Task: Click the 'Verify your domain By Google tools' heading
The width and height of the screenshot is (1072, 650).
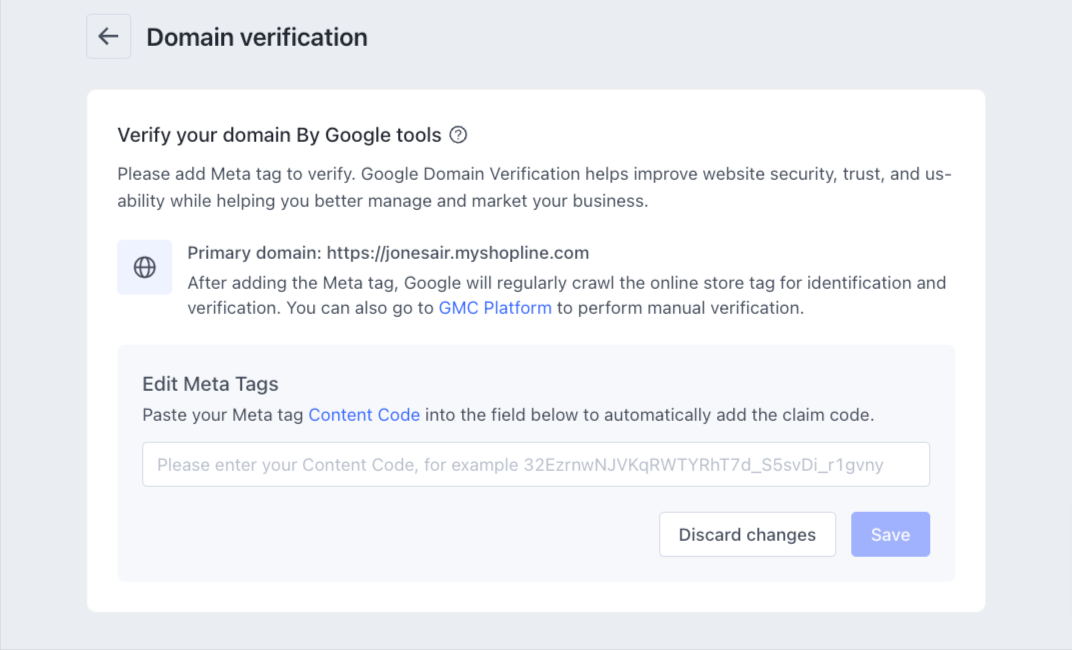Action: coord(279,135)
